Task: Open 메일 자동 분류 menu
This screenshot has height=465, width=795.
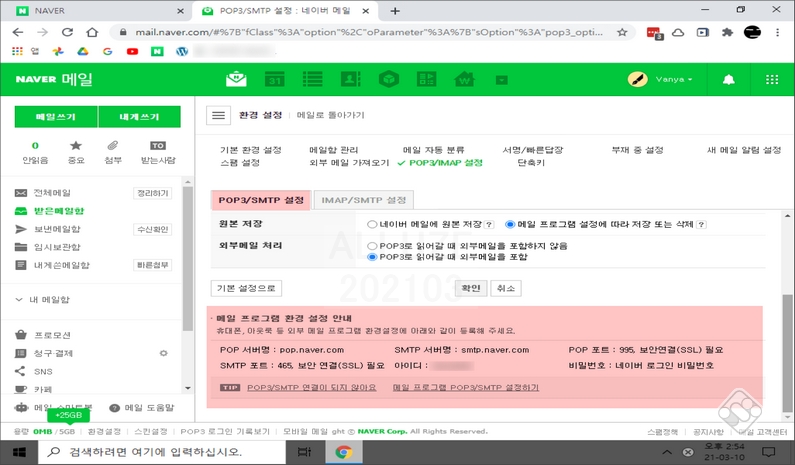Action: point(433,150)
